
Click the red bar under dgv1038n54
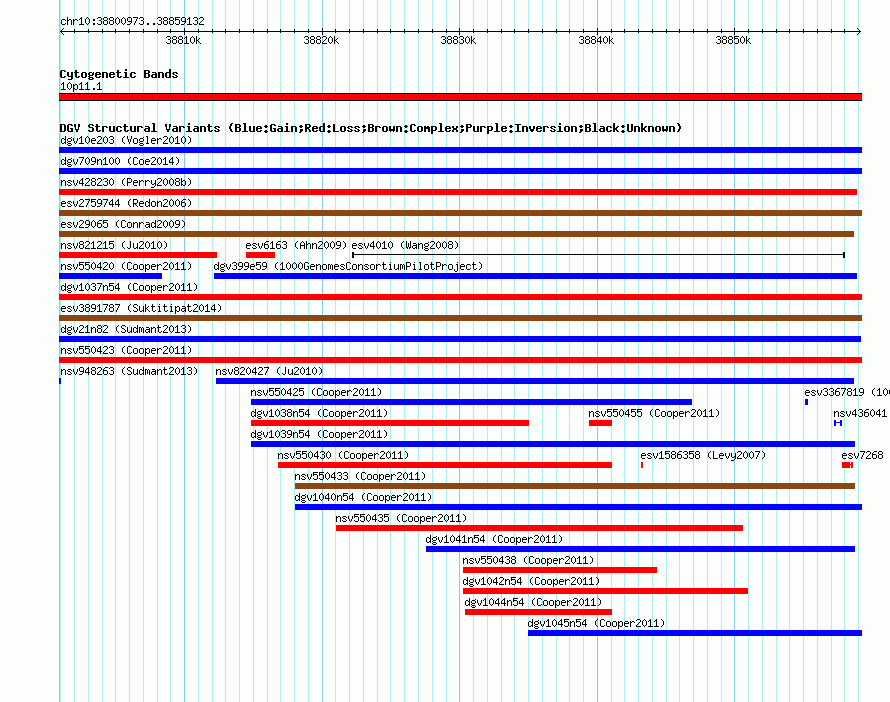[x=390, y=423]
